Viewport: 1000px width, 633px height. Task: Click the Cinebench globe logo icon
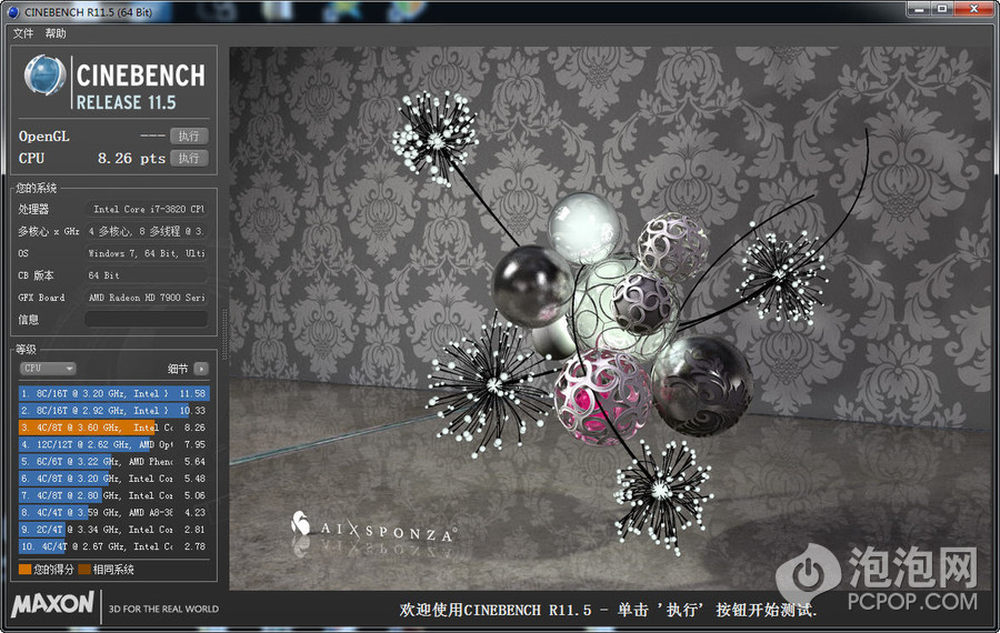[45, 78]
